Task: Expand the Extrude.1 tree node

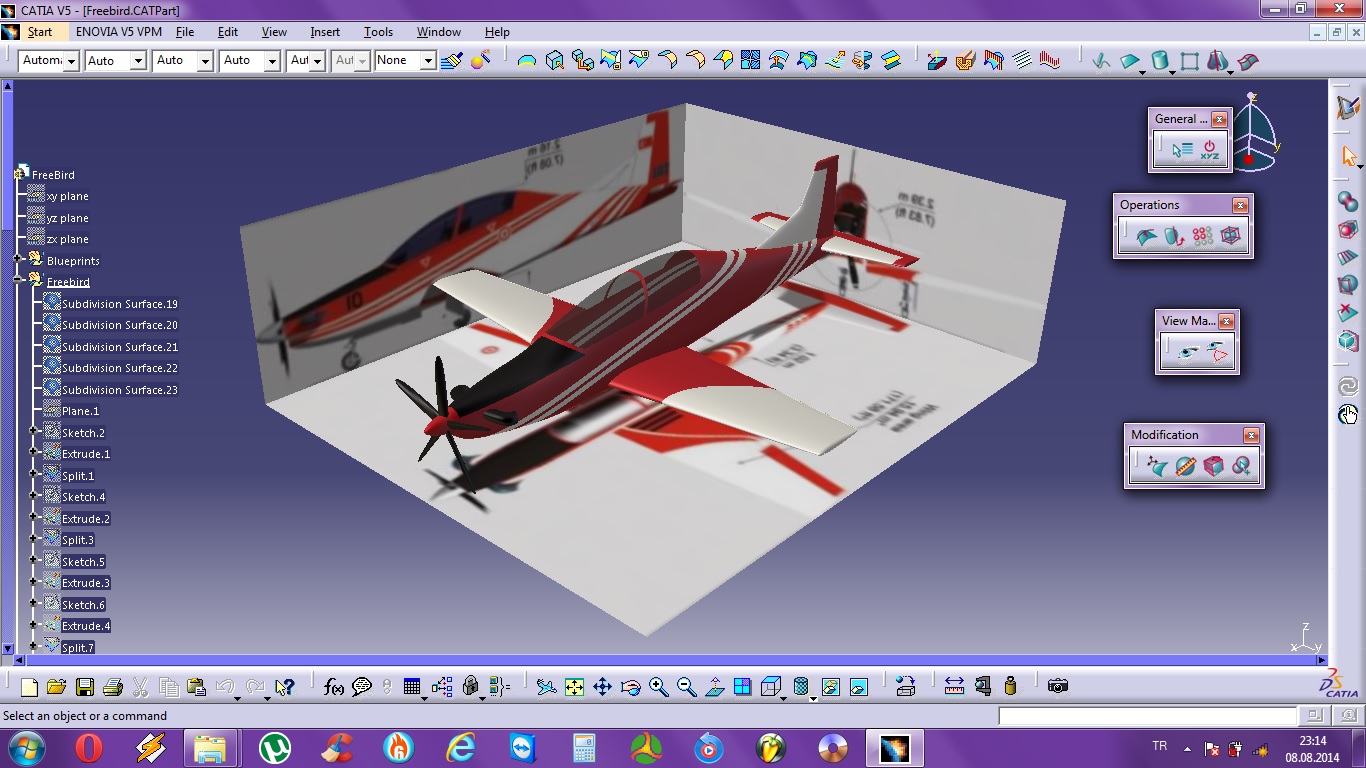Action: (34, 454)
